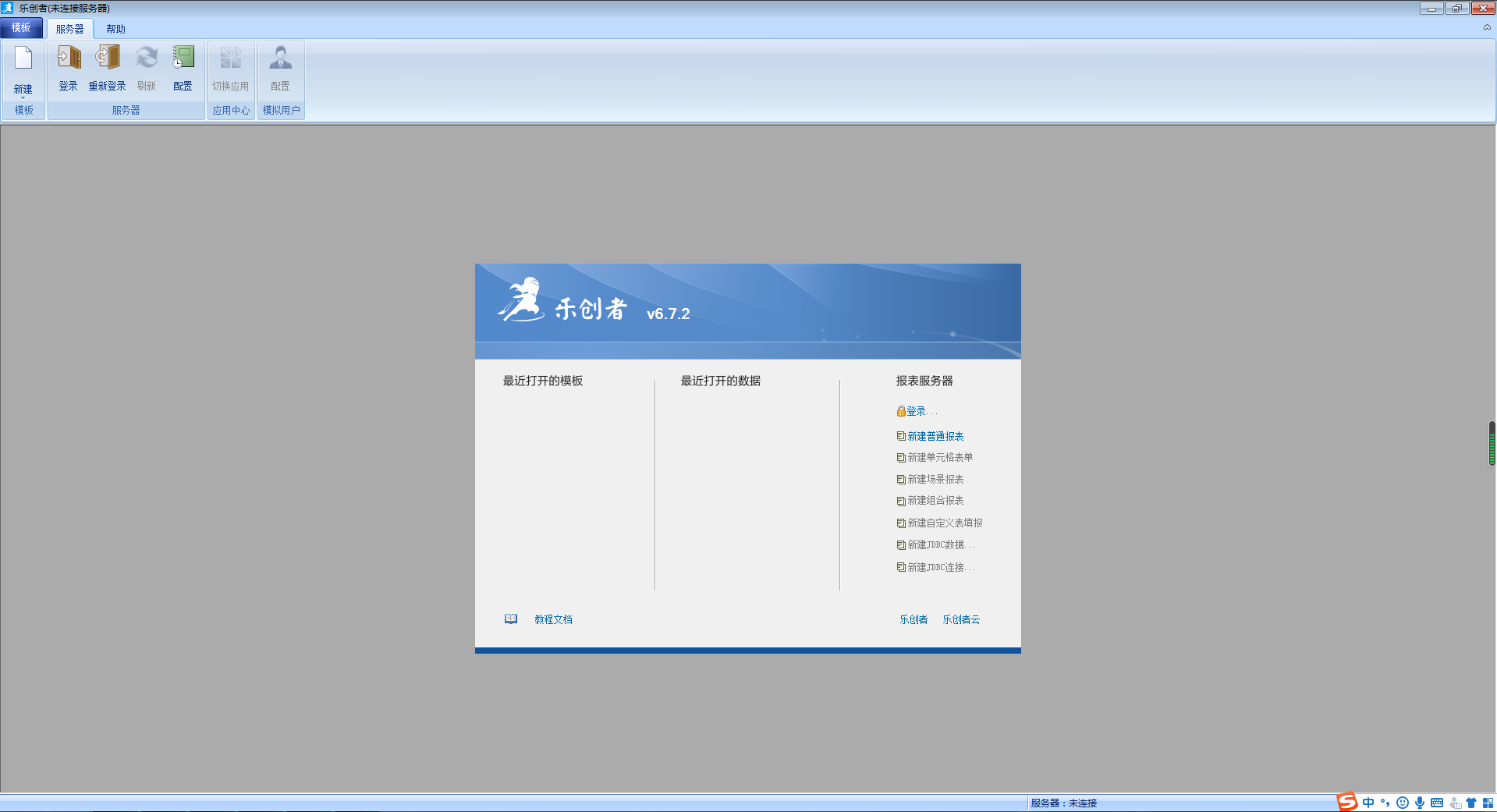Click the tutorial book icon

511,619
